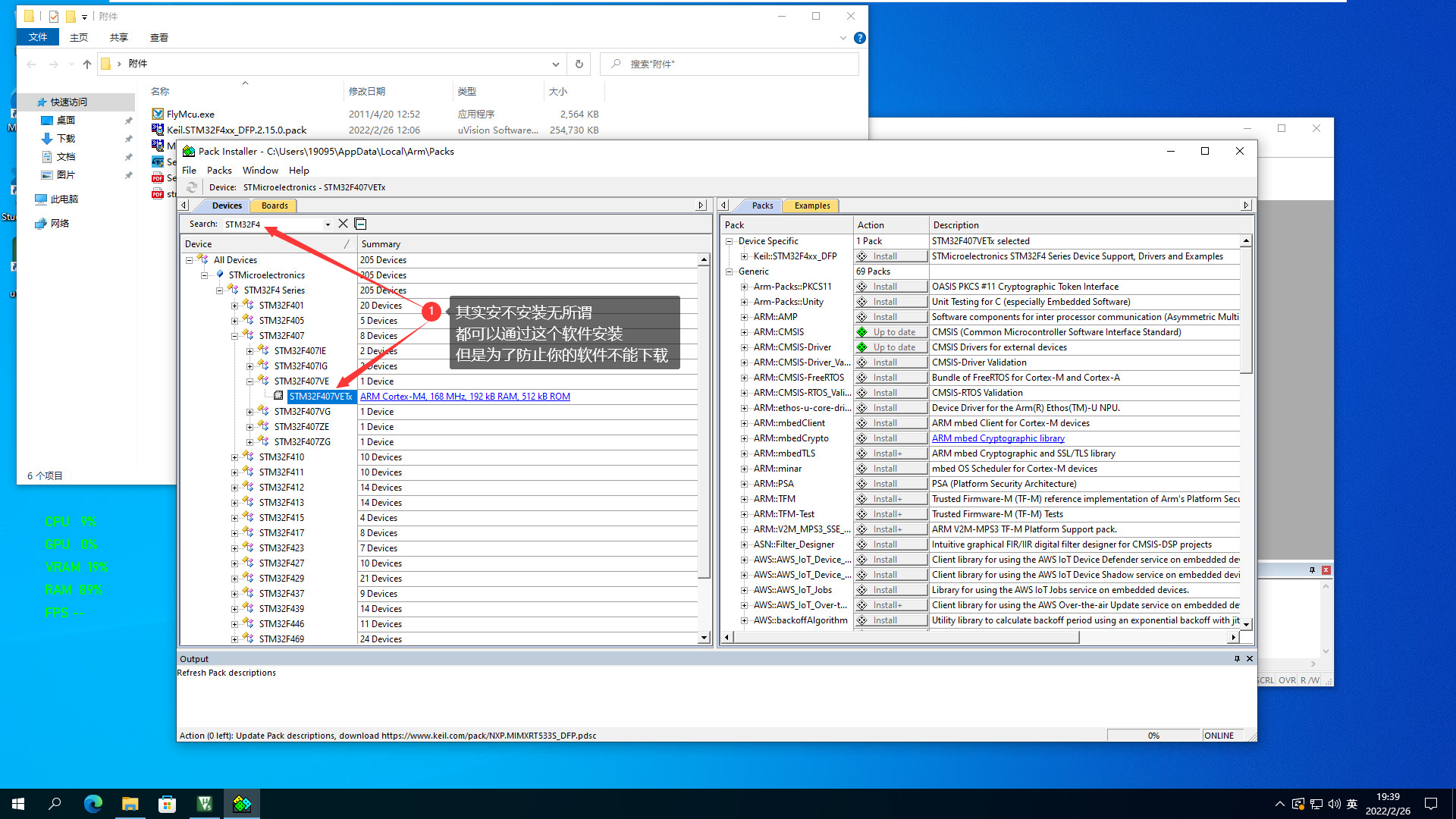Image resolution: width=1456 pixels, height=819 pixels.
Task: Click the refresh icon in Pack Installer toolbar
Action: (191, 187)
